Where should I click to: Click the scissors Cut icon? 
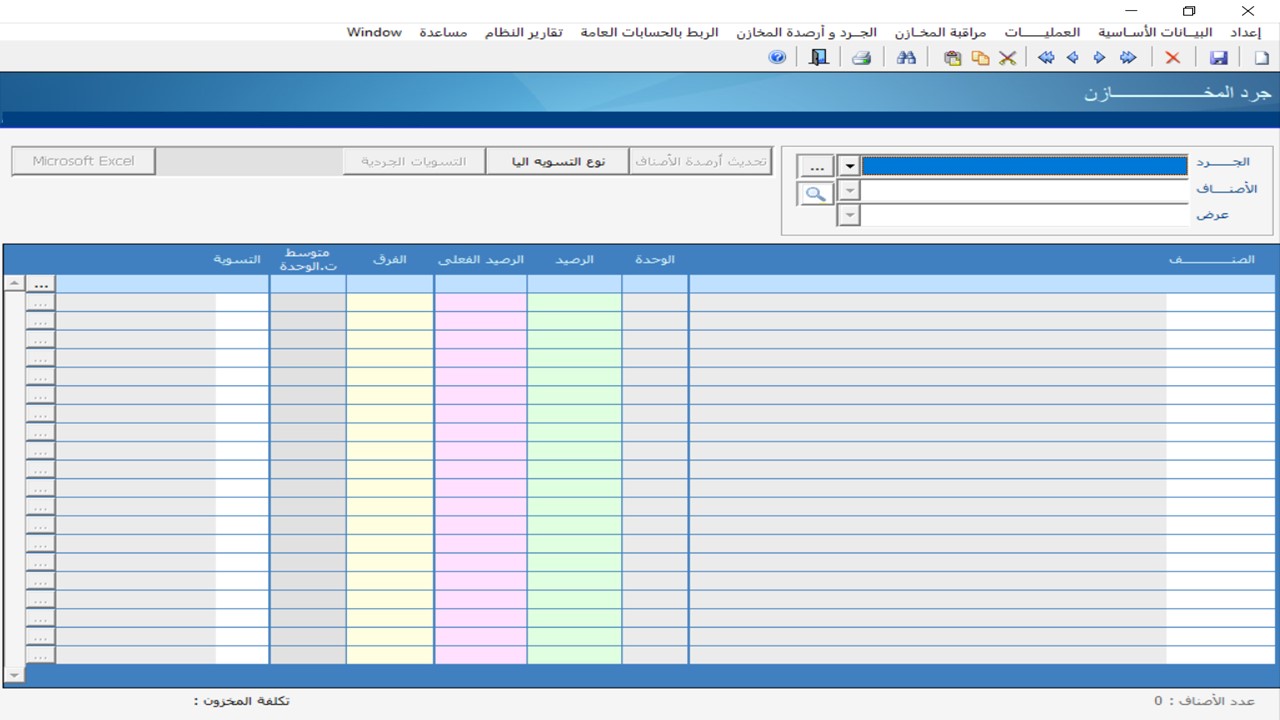(1007, 58)
